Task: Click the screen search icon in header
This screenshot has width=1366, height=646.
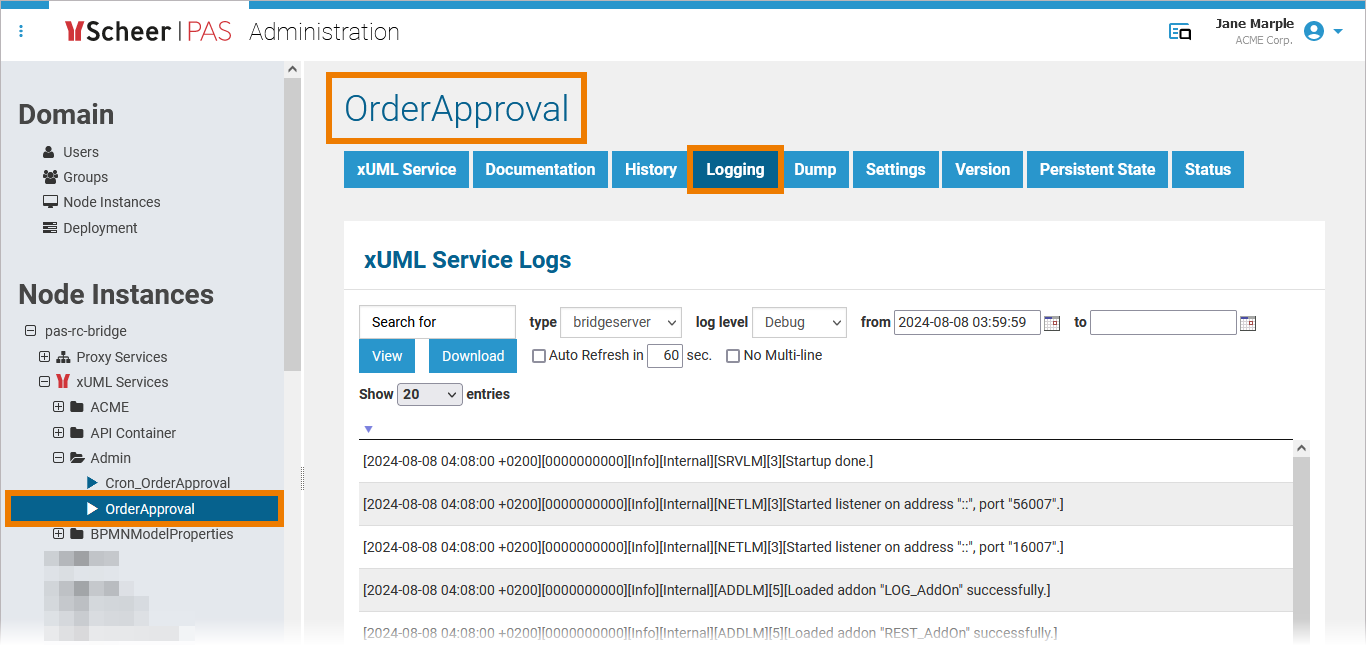Action: [x=1180, y=32]
